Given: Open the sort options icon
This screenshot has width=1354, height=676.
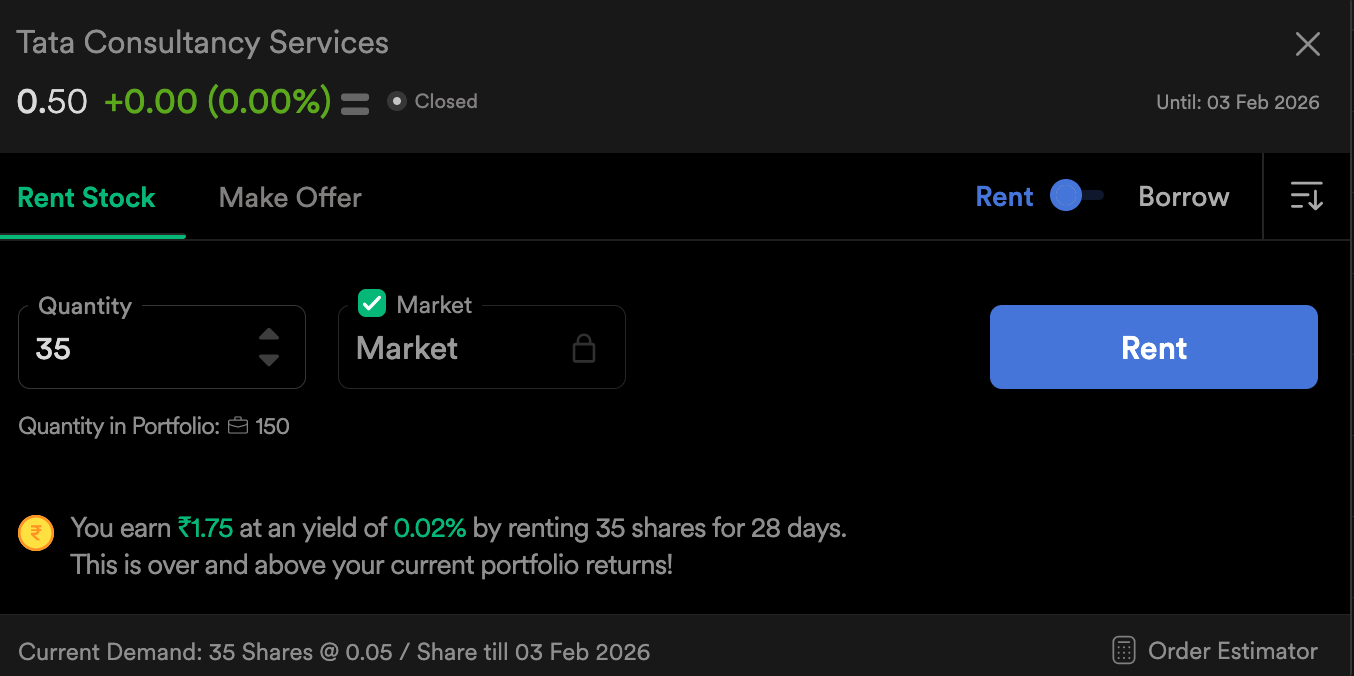Looking at the screenshot, I should (x=1306, y=196).
